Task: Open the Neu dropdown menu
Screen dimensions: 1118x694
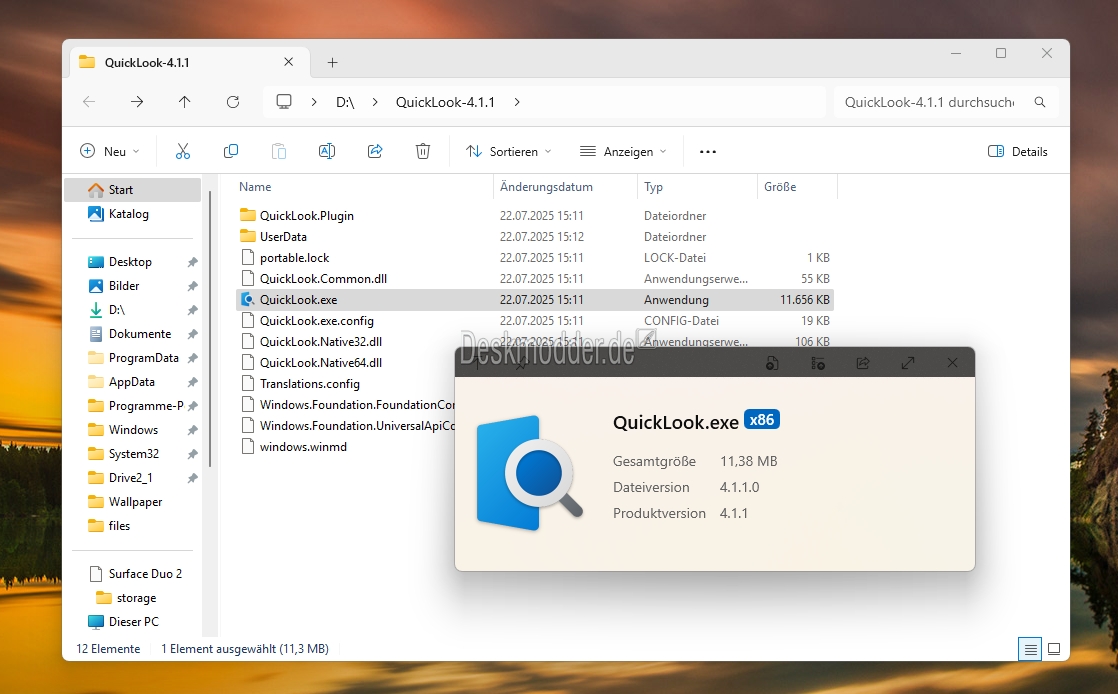Action: point(110,151)
